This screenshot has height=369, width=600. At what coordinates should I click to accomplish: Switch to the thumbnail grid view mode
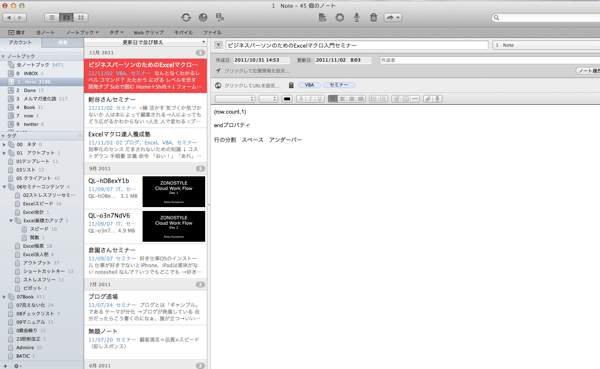pyautogui.click(x=81, y=18)
